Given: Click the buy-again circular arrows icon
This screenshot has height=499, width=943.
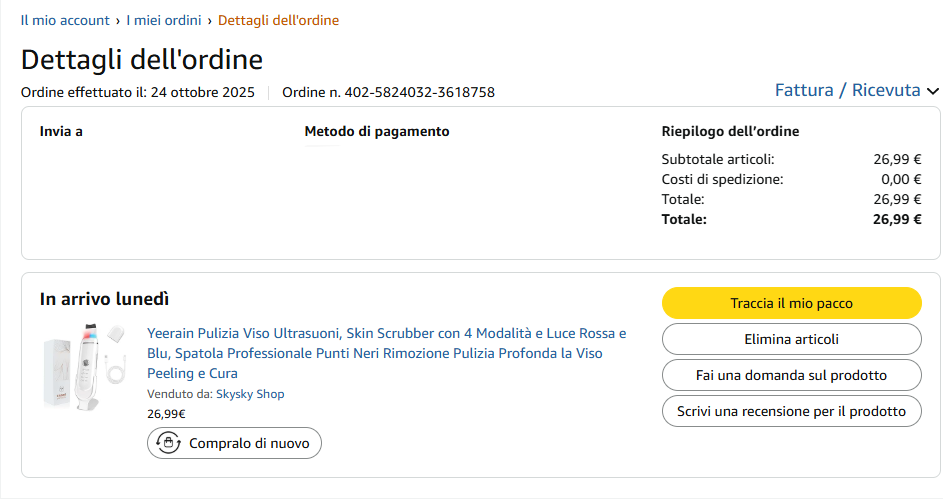Looking at the screenshot, I should click(x=168, y=443).
